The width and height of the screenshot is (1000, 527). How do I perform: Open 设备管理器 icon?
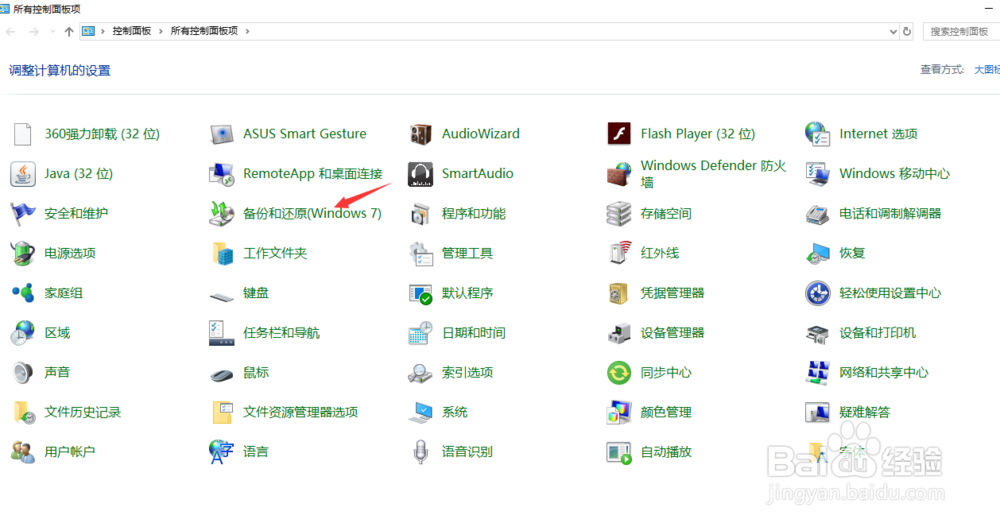(x=619, y=333)
